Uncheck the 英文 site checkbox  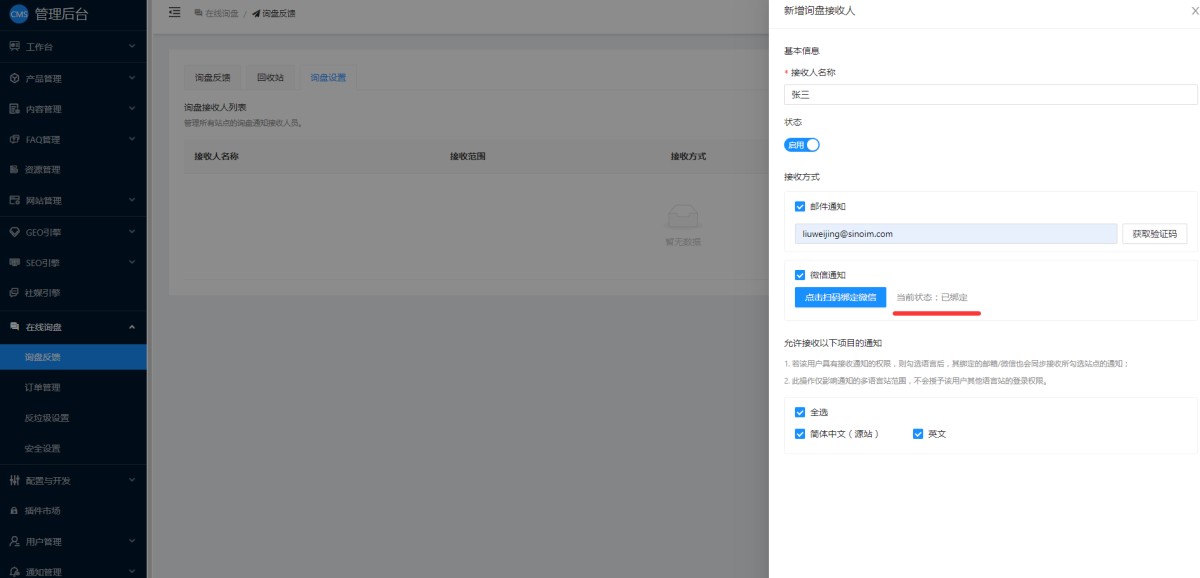[x=918, y=434]
